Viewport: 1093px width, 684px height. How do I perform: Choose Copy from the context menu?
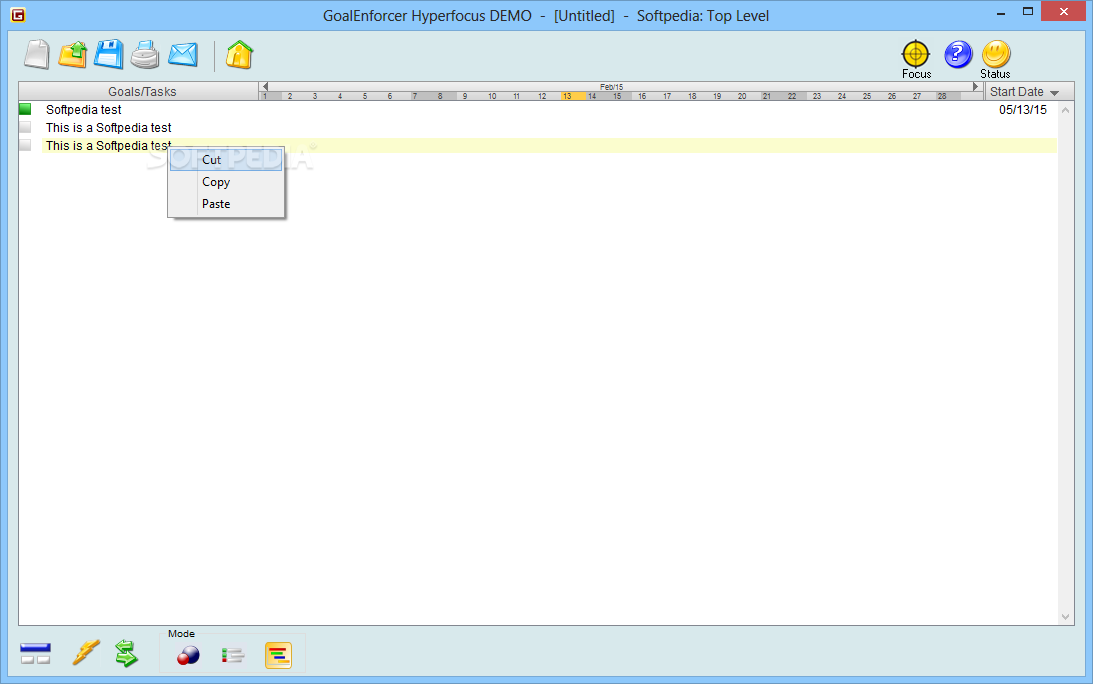point(226,182)
